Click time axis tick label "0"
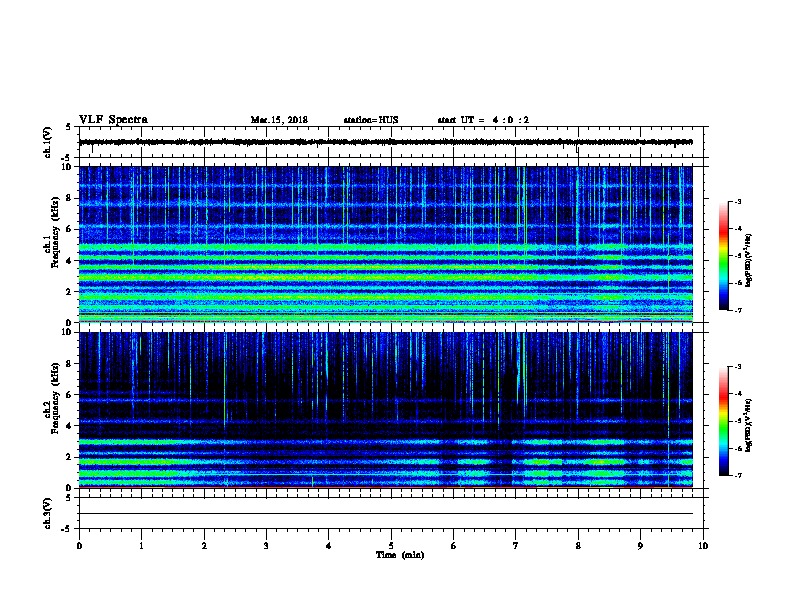The width and height of the screenshot is (792, 612). [79, 546]
